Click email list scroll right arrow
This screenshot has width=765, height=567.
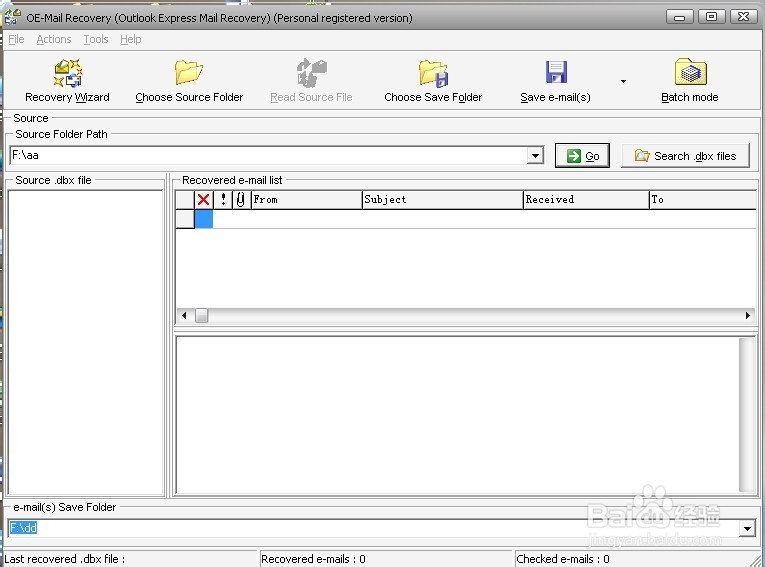pos(747,316)
